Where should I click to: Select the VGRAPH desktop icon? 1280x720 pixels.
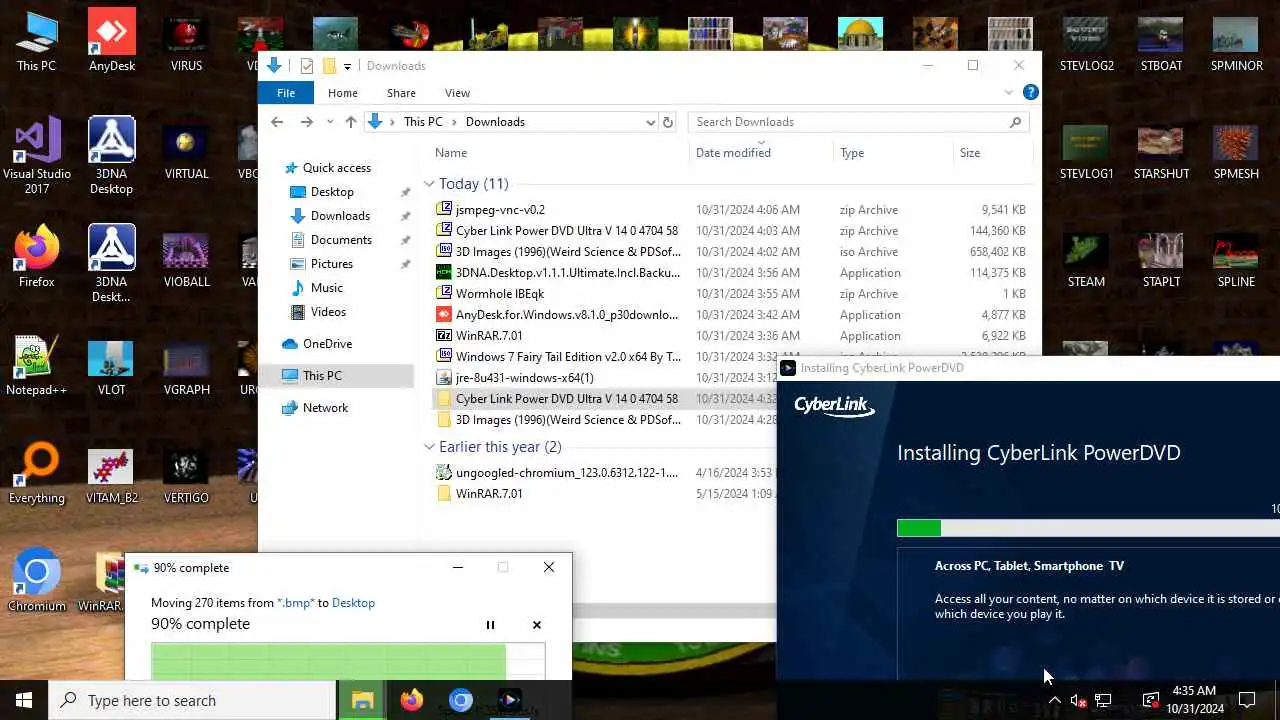click(x=186, y=366)
